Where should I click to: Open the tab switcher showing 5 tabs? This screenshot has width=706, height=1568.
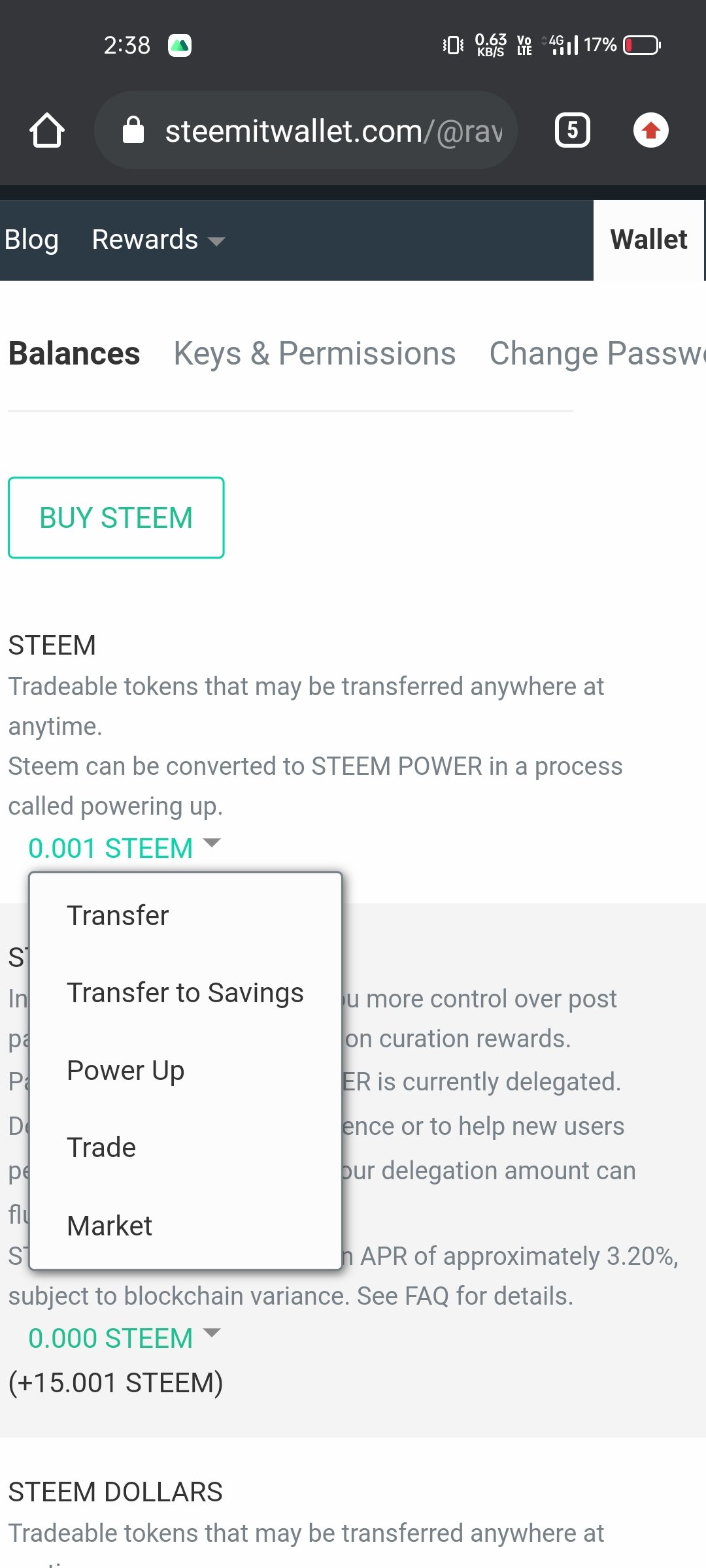click(573, 130)
